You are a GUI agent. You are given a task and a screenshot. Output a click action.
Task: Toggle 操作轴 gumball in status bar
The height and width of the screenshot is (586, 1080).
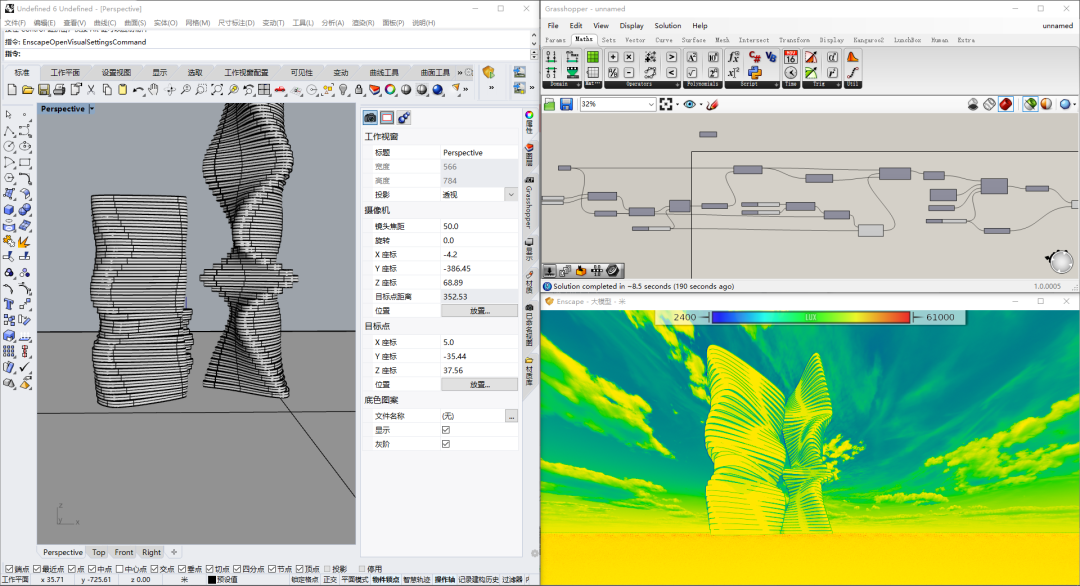pos(444,580)
